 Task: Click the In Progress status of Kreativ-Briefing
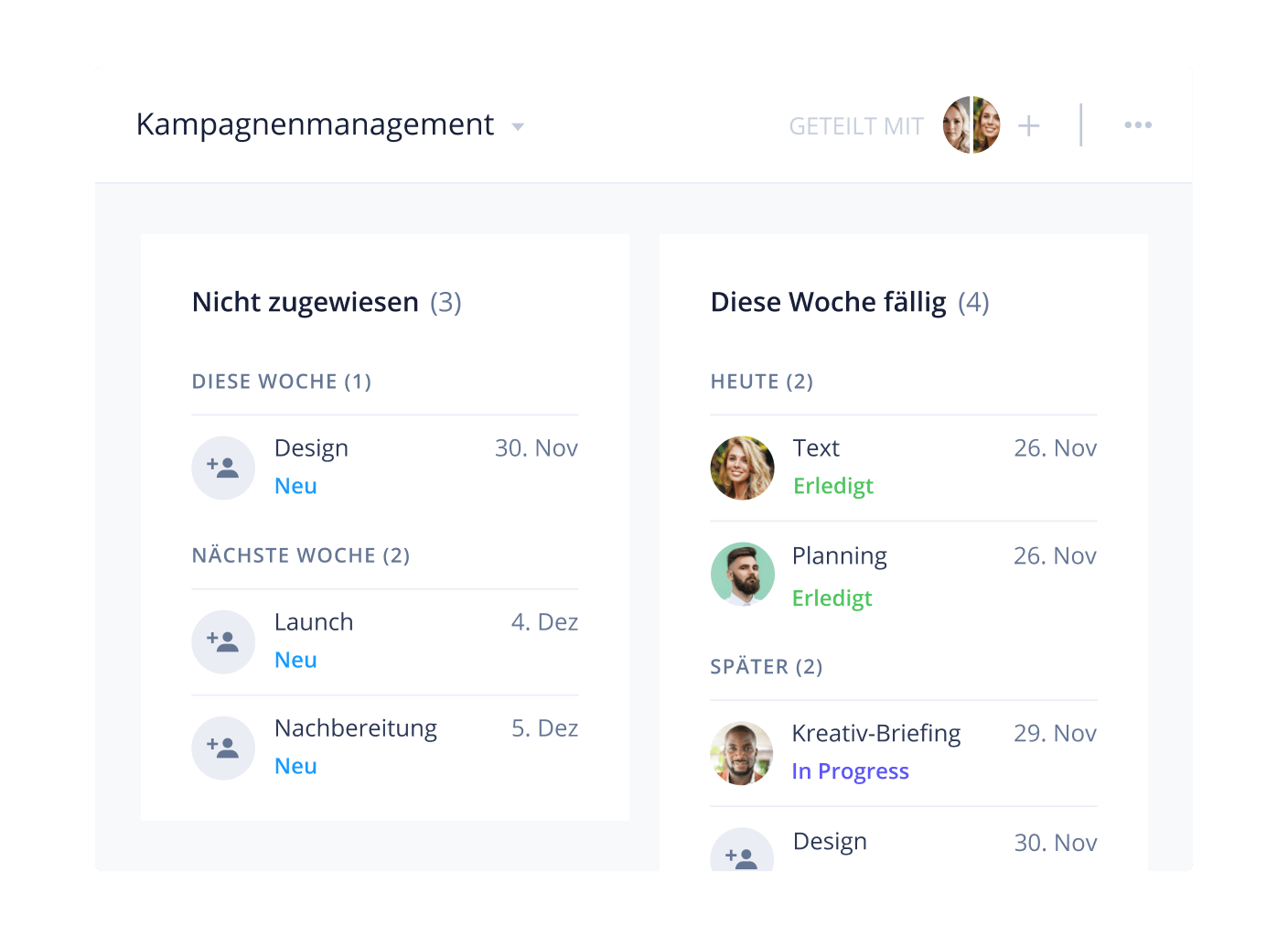click(850, 771)
